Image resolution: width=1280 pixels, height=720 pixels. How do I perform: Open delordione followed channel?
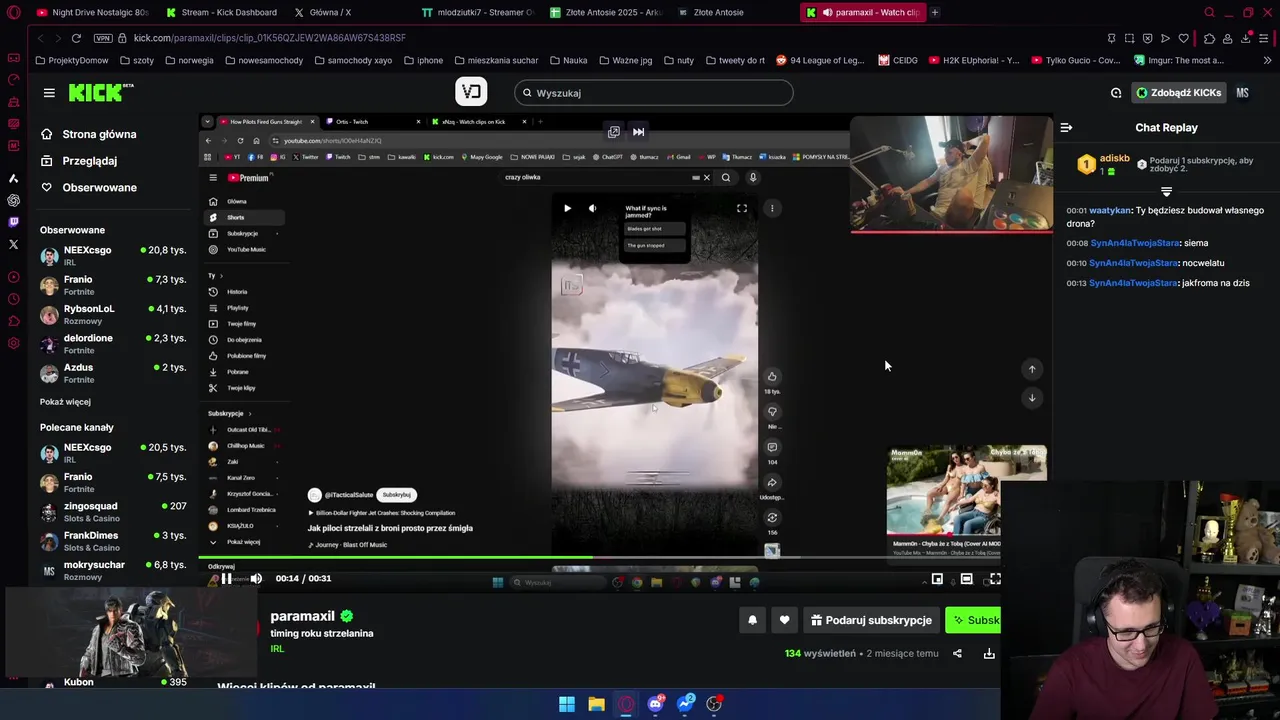(x=113, y=344)
